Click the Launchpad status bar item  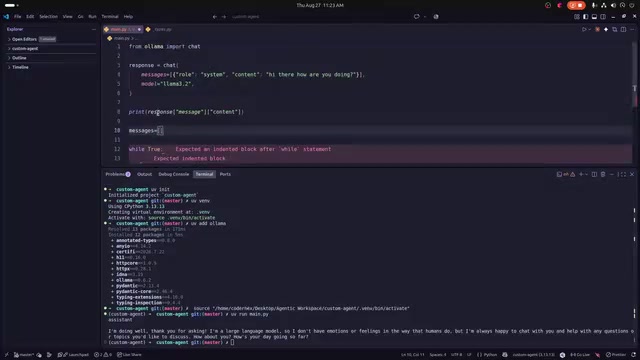click(x=73, y=355)
